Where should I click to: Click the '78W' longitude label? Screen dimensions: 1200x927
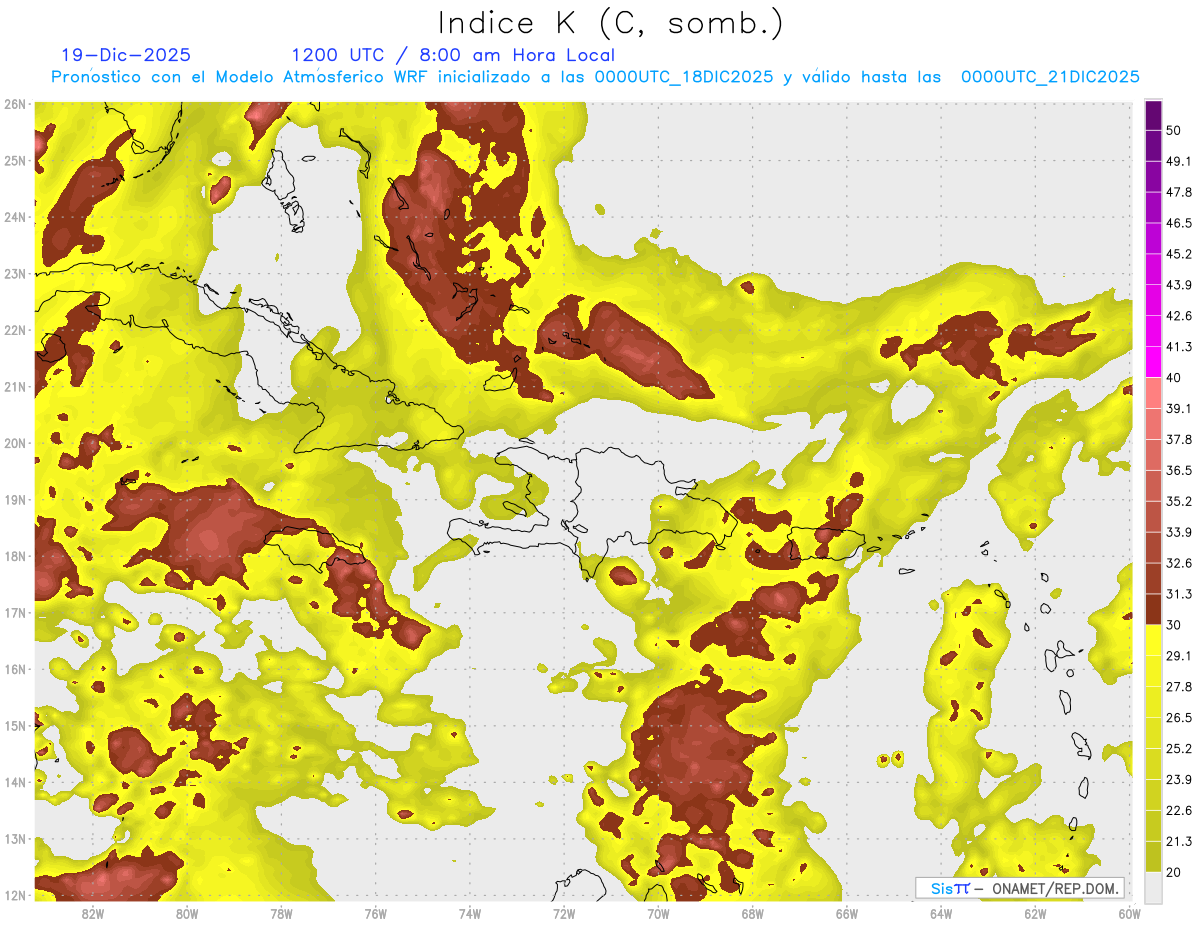[x=281, y=914]
